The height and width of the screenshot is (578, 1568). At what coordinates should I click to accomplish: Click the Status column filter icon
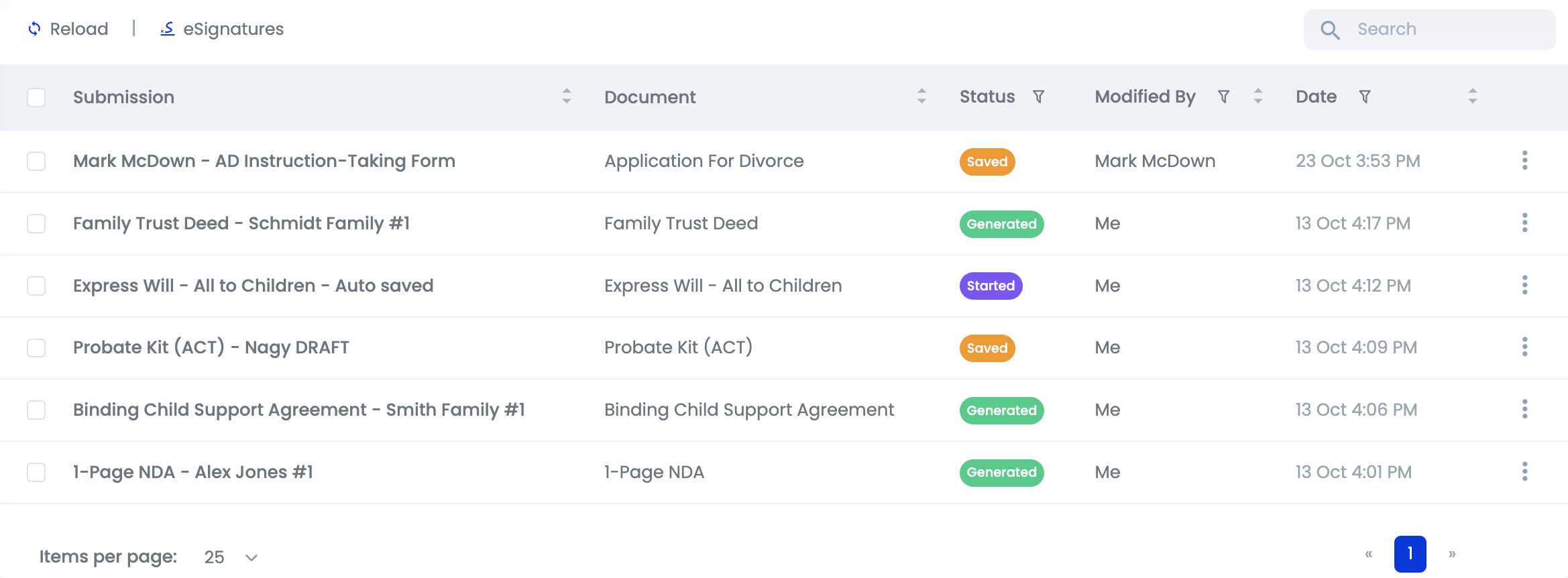coord(1038,97)
